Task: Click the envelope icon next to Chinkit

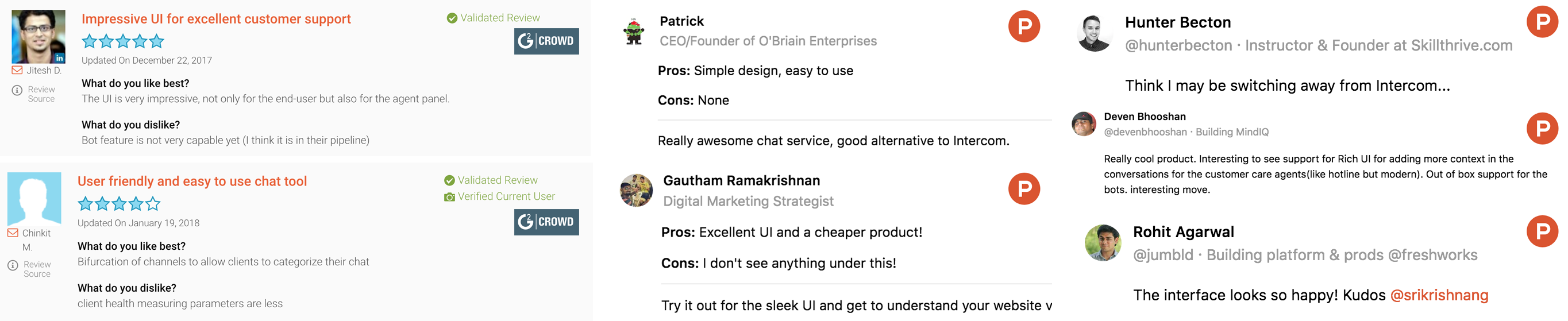Action: pos(13,233)
